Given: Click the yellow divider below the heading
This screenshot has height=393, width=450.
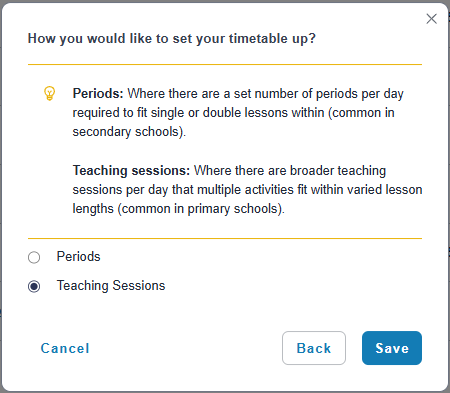Looking at the screenshot, I should (x=225, y=64).
